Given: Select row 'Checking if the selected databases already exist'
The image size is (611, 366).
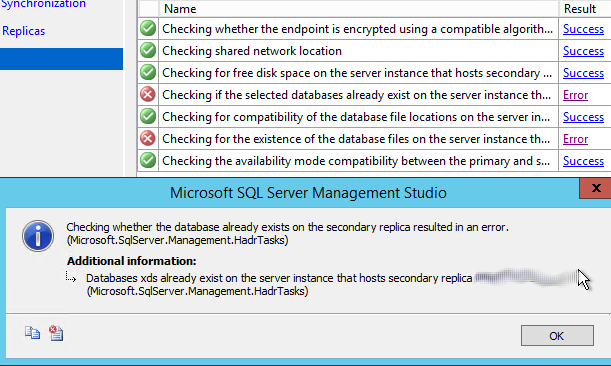Looking at the screenshot, I should point(374,95).
